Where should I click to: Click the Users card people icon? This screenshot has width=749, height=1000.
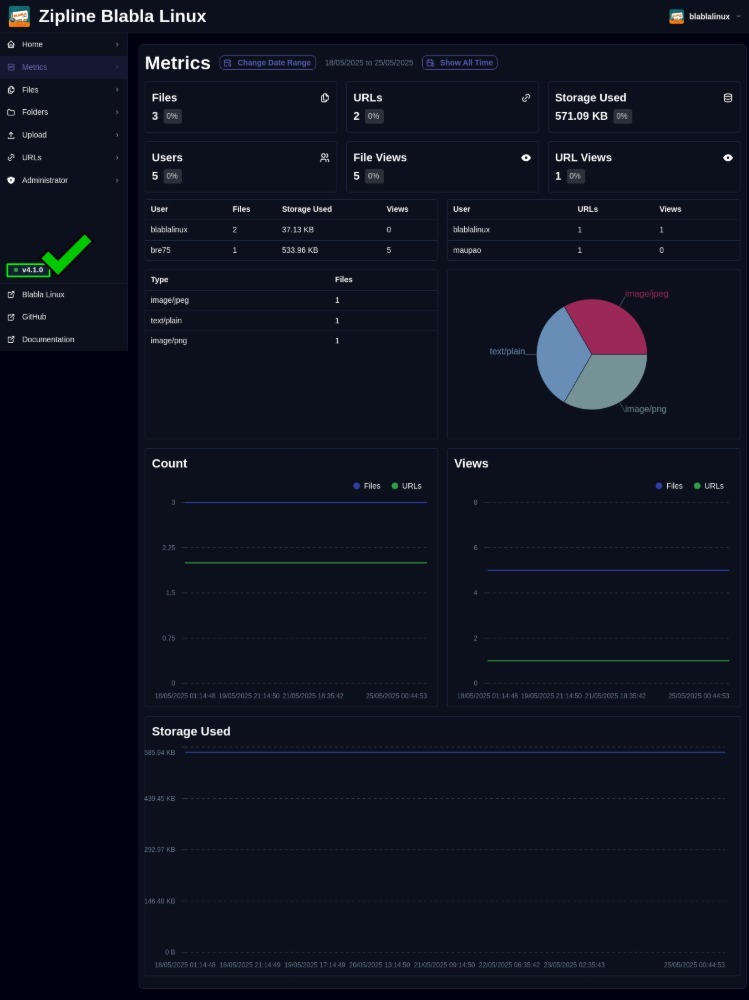click(325, 158)
